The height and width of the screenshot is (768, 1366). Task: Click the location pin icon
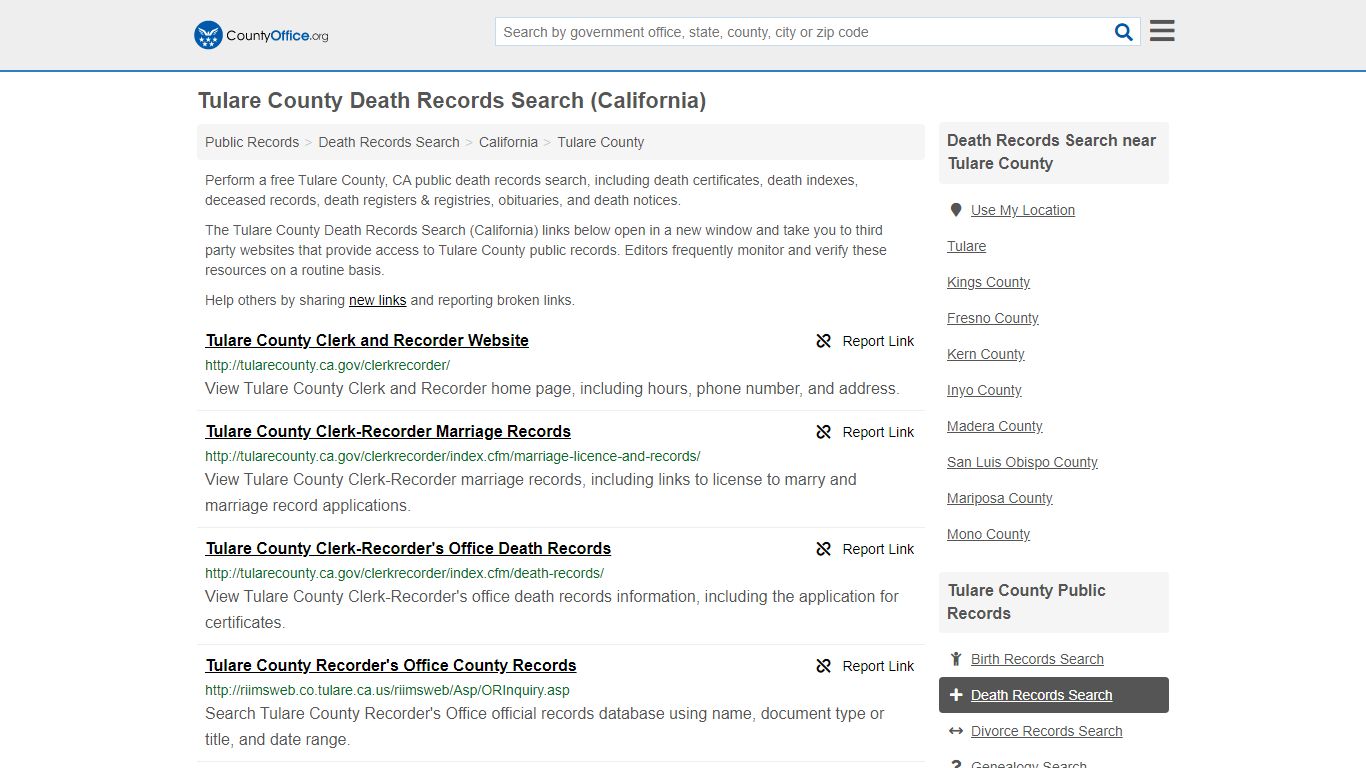coord(956,210)
